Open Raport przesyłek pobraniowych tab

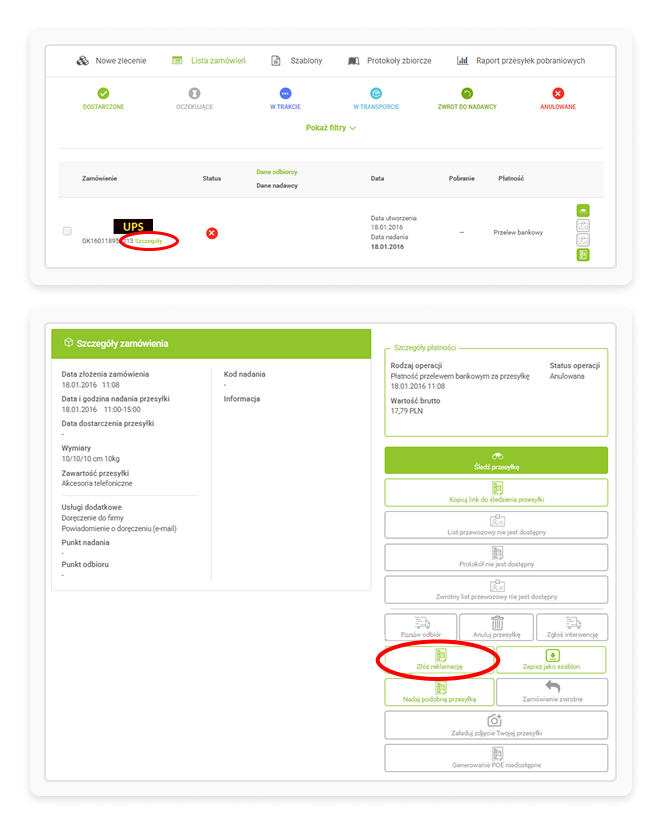tap(520, 61)
